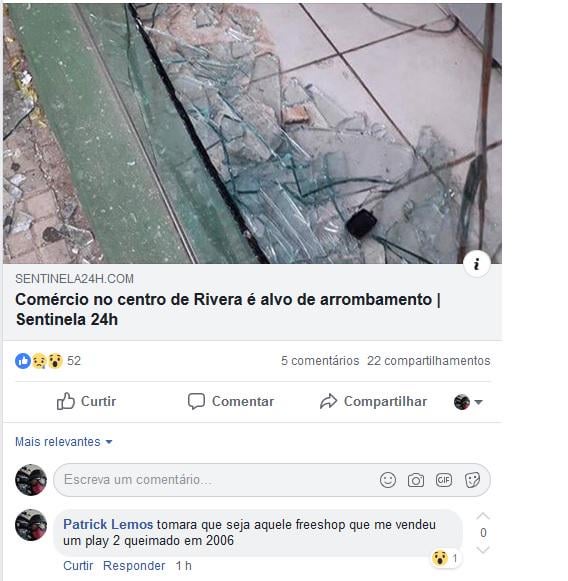Click the info icon on the article image
The width and height of the screenshot is (568, 581).
point(476,264)
